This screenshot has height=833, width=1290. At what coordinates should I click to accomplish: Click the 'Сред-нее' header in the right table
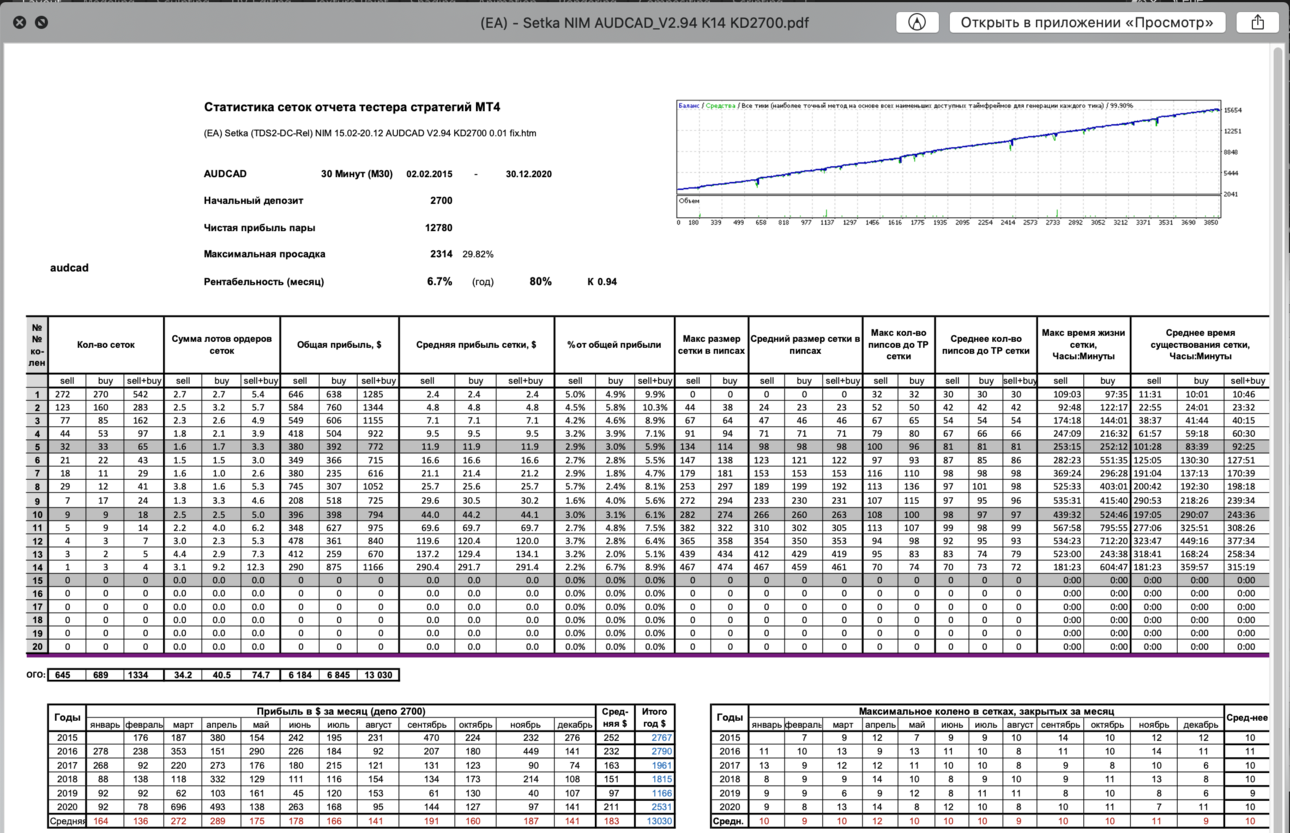[1247, 717]
